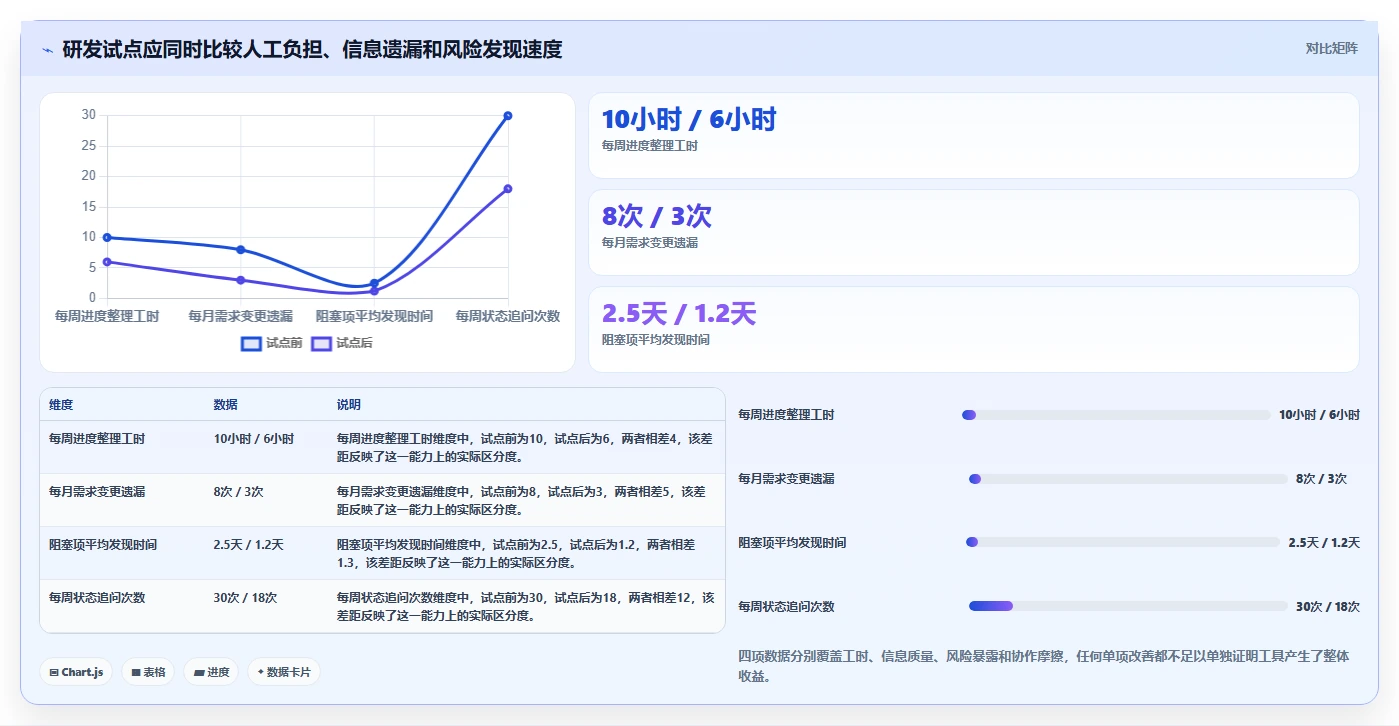Click the 试点前 data point at 30
Image resolution: width=1399 pixels, height=726 pixels.
click(x=508, y=116)
